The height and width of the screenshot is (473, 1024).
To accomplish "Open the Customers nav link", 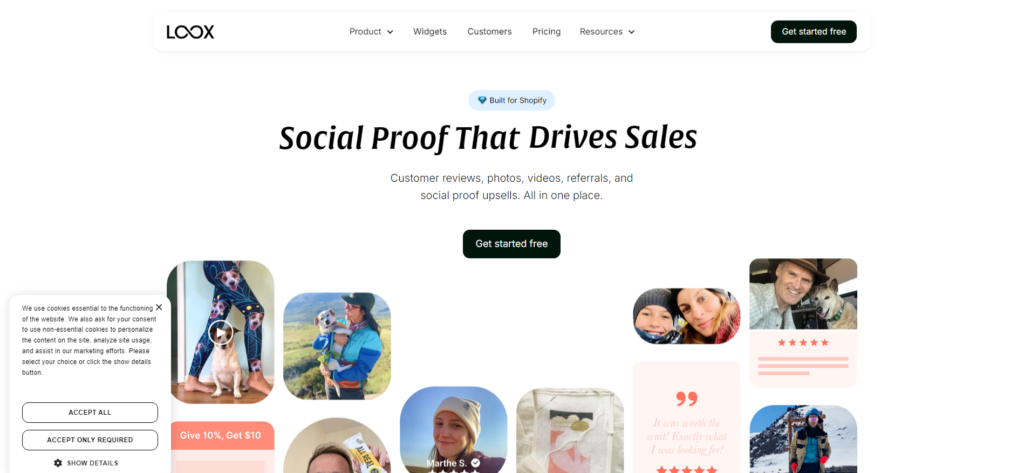I will click(489, 31).
